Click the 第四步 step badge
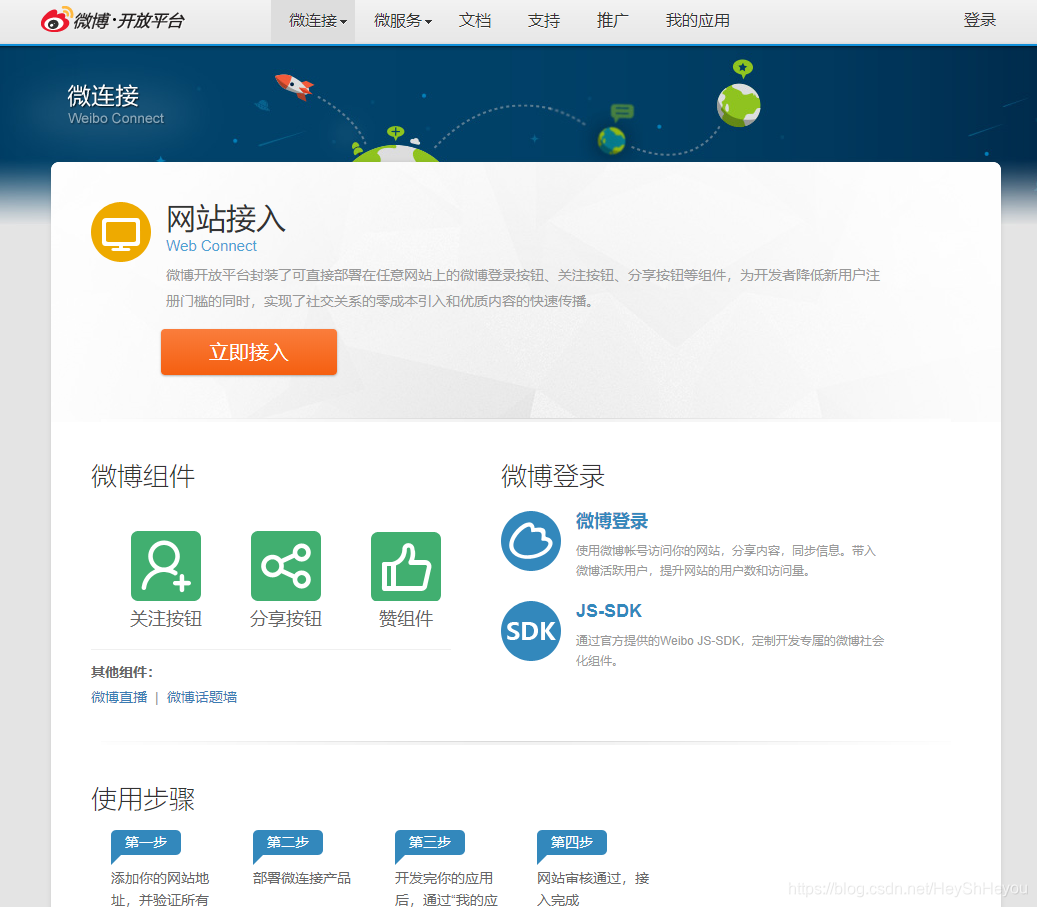Screen dimensions: 1037x907 [571, 843]
